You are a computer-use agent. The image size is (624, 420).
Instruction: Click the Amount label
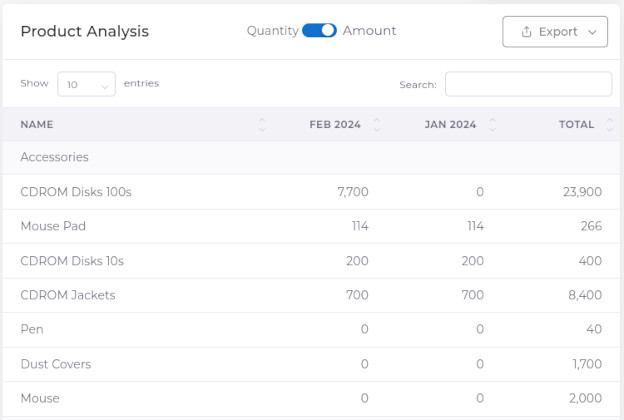[369, 31]
